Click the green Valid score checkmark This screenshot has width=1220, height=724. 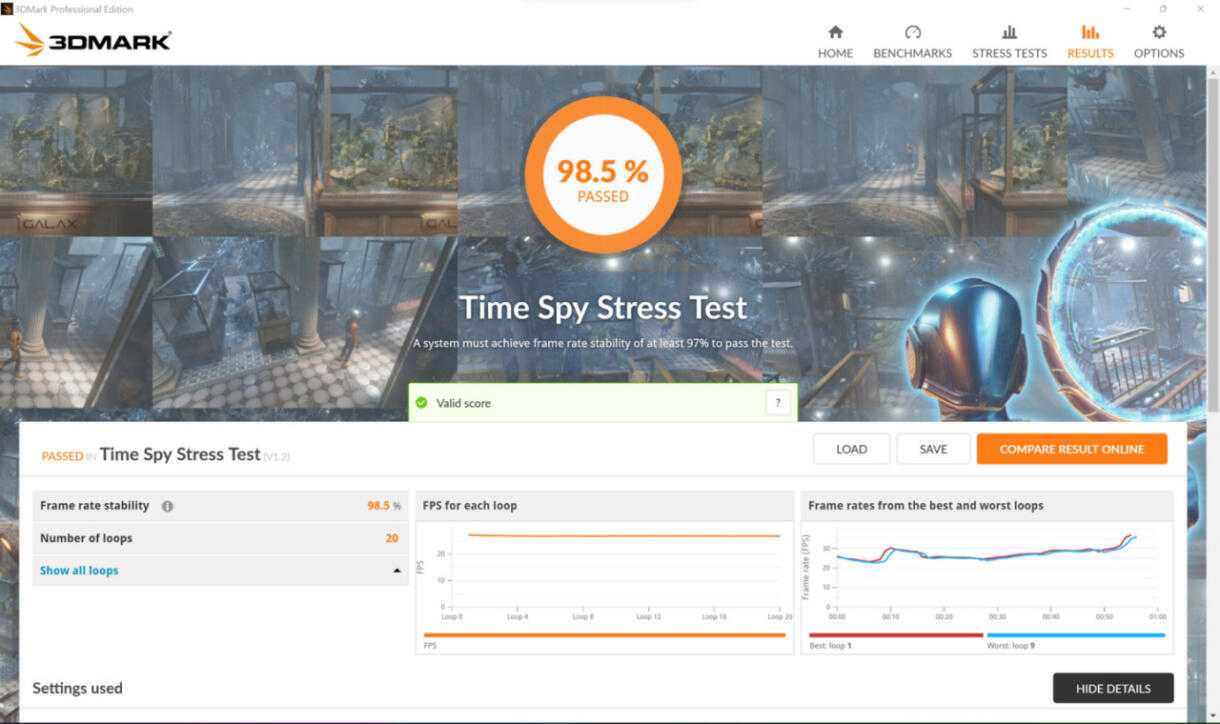click(x=422, y=403)
